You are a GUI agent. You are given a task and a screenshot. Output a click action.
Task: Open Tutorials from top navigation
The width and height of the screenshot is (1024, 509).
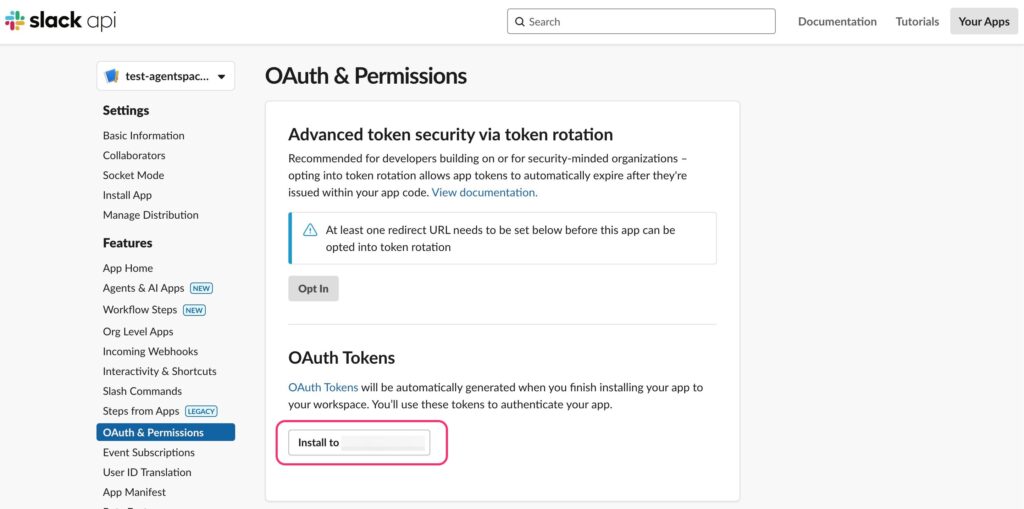point(917,22)
